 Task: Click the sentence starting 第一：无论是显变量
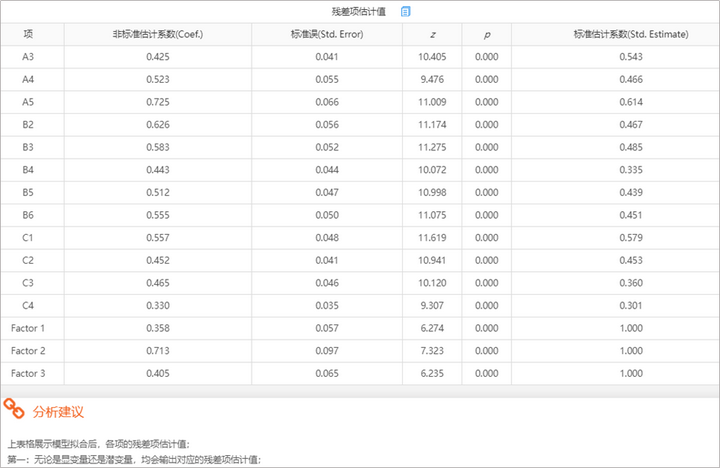pyautogui.click(x=134, y=459)
